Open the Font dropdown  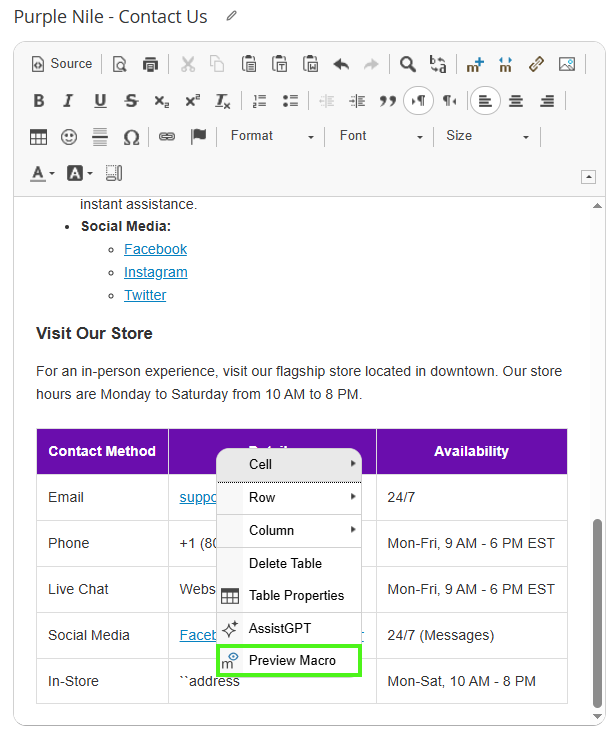(381, 136)
